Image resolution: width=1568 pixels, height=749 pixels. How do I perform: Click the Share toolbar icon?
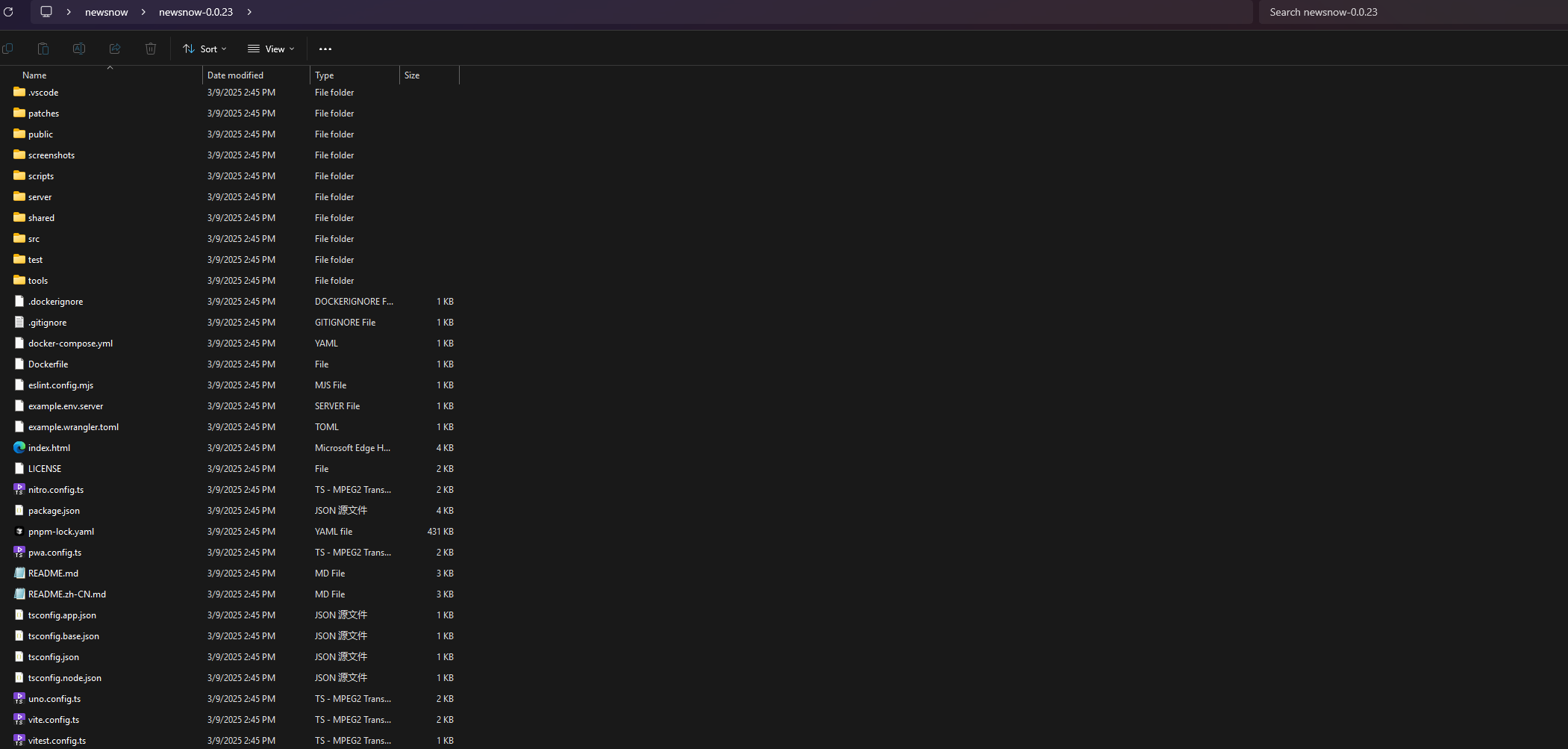click(114, 48)
